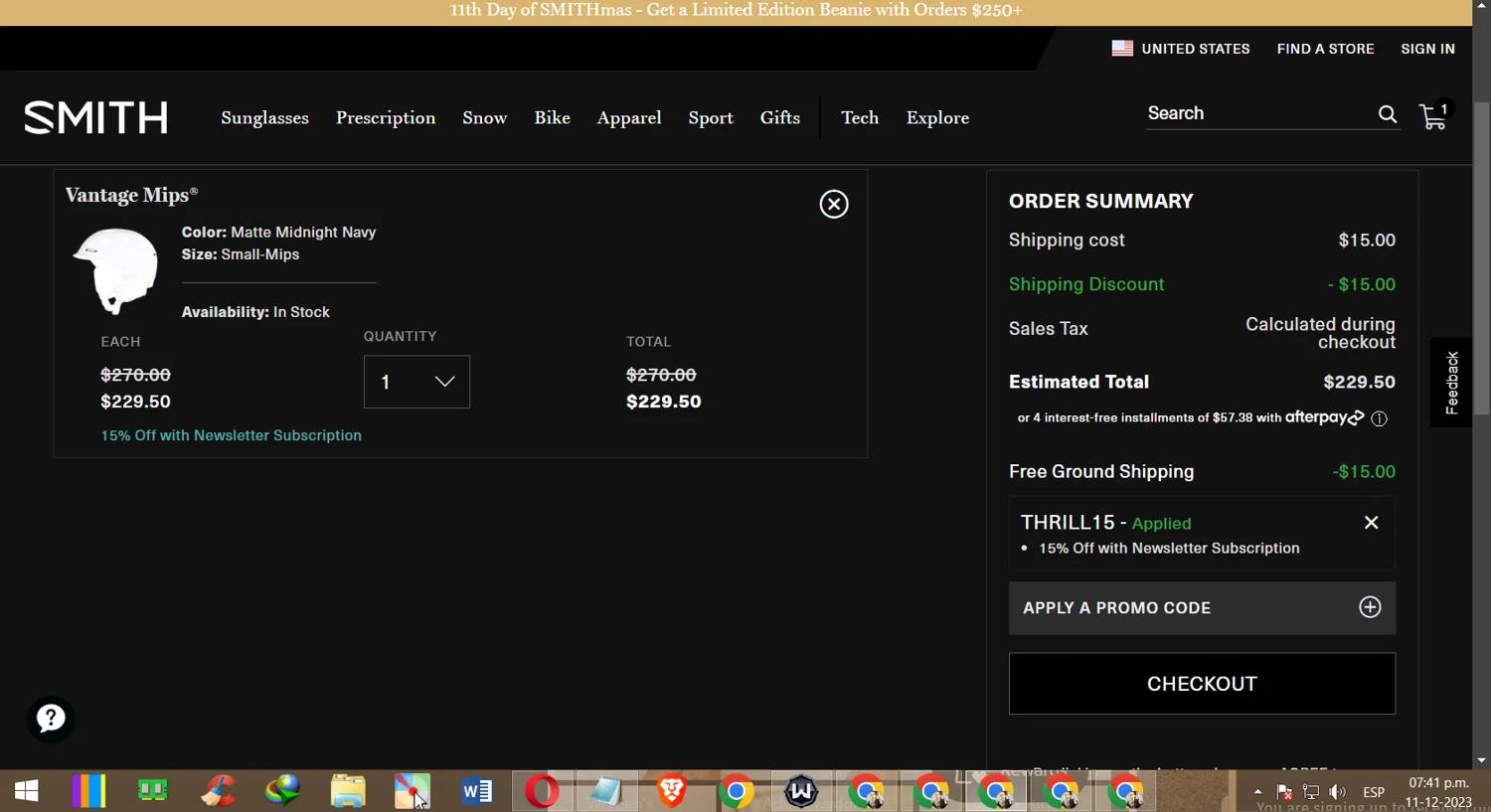This screenshot has height=812, width=1491.
Task: Click the plus icon on Apply a Promo Code
Action: pyautogui.click(x=1370, y=607)
